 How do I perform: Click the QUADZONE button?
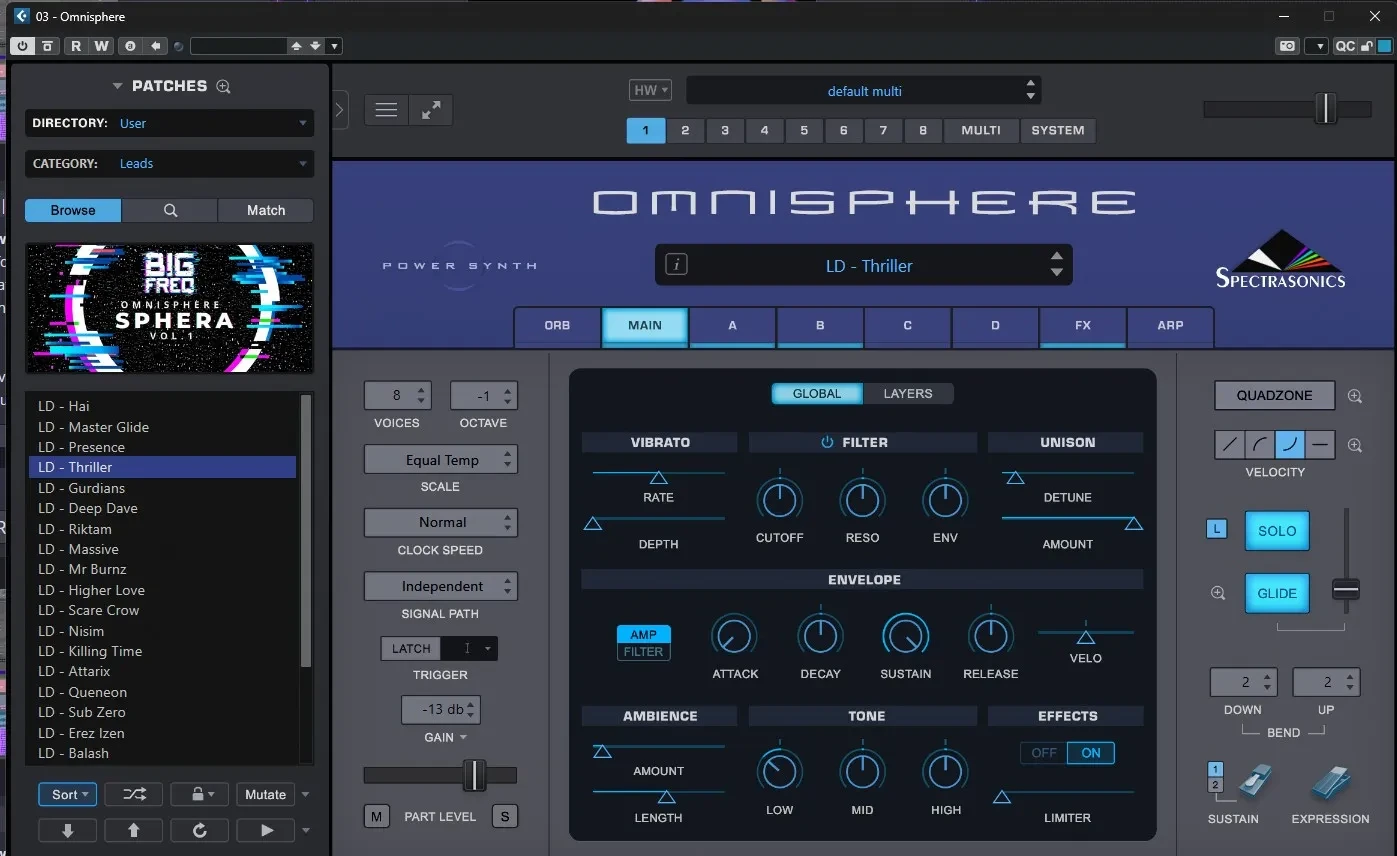(x=1274, y=395)
